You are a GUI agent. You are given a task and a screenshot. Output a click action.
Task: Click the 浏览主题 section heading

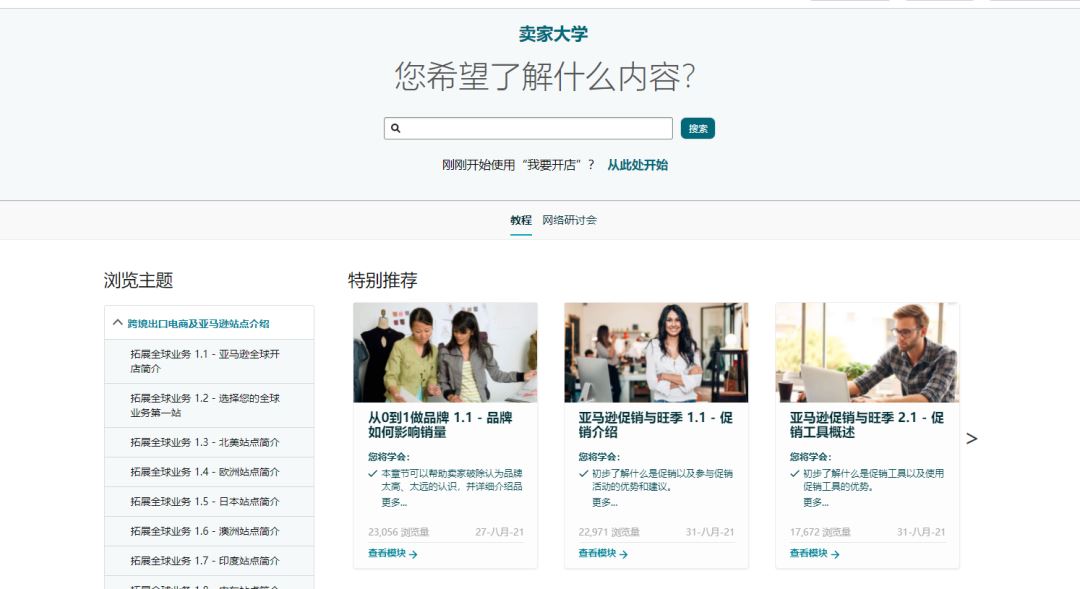point(138,280)
